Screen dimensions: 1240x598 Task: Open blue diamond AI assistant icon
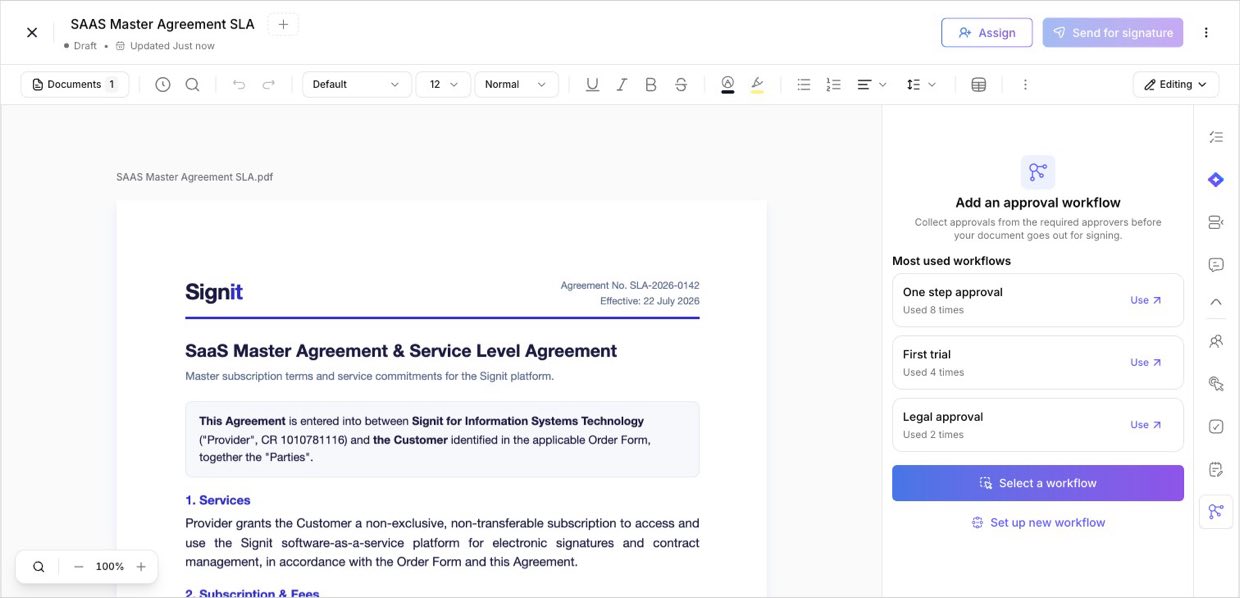[1216, 180]
